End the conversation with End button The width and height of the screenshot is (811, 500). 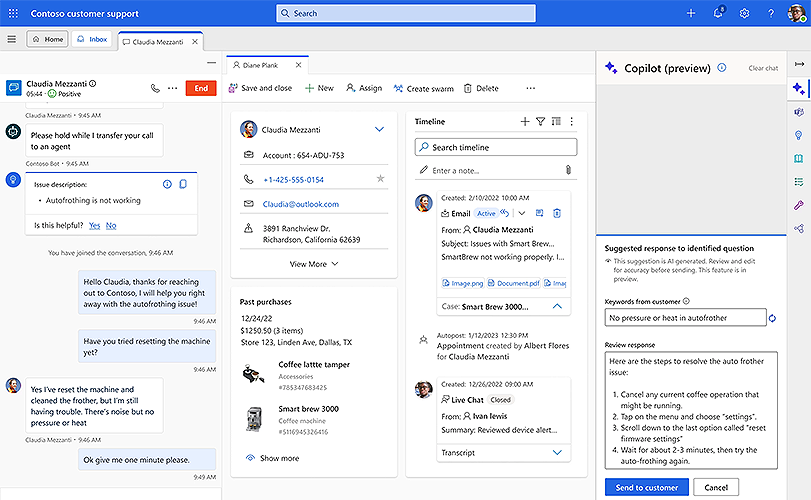(200, 88)
